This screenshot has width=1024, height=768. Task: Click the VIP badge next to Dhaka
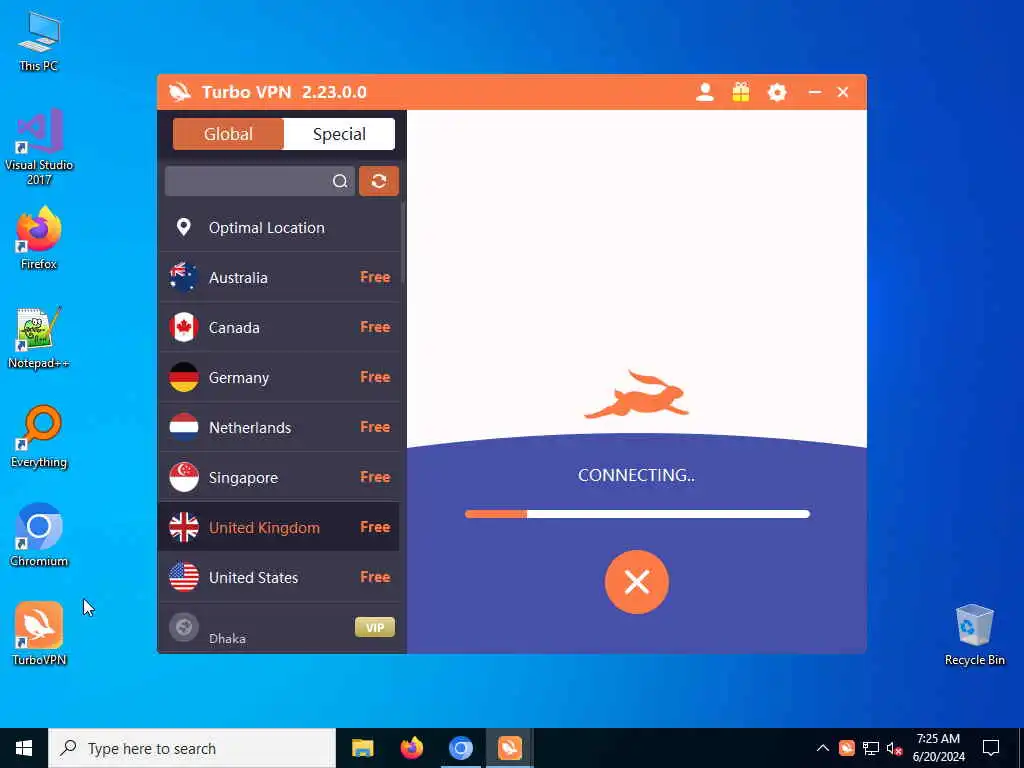(x=375, y=628)
